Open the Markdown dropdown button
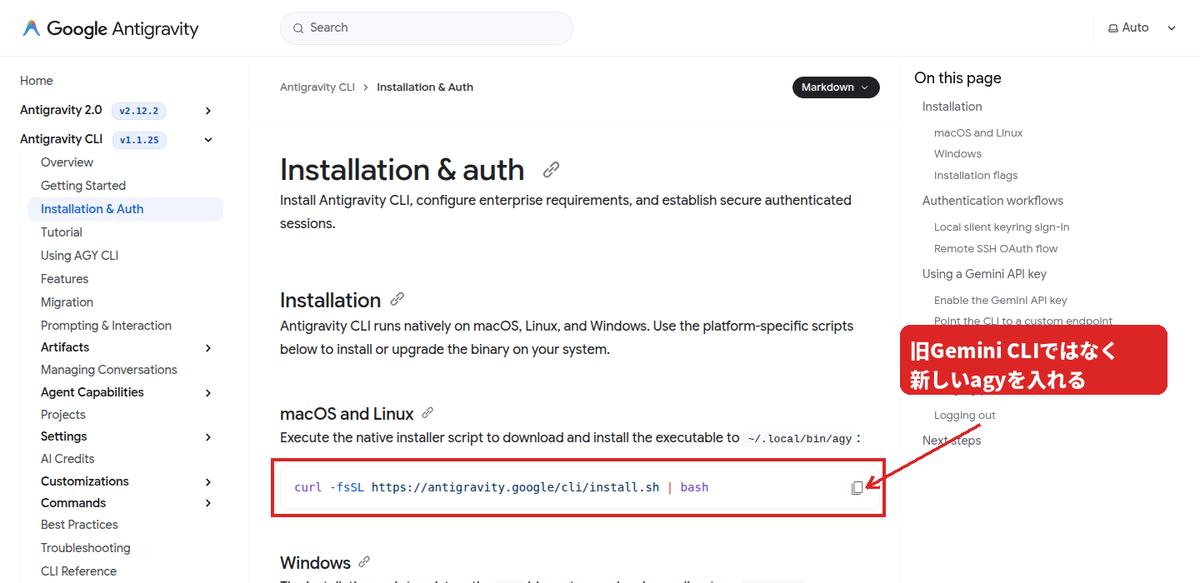1200x583 pixels. click(836, 87)
